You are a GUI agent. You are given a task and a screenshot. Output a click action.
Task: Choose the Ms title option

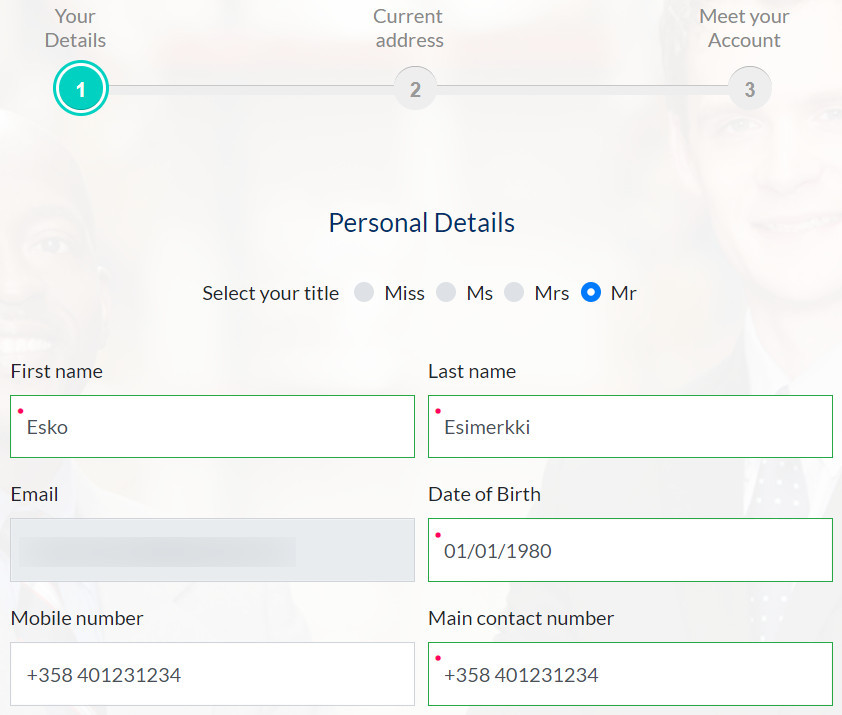tap(446, 293)
